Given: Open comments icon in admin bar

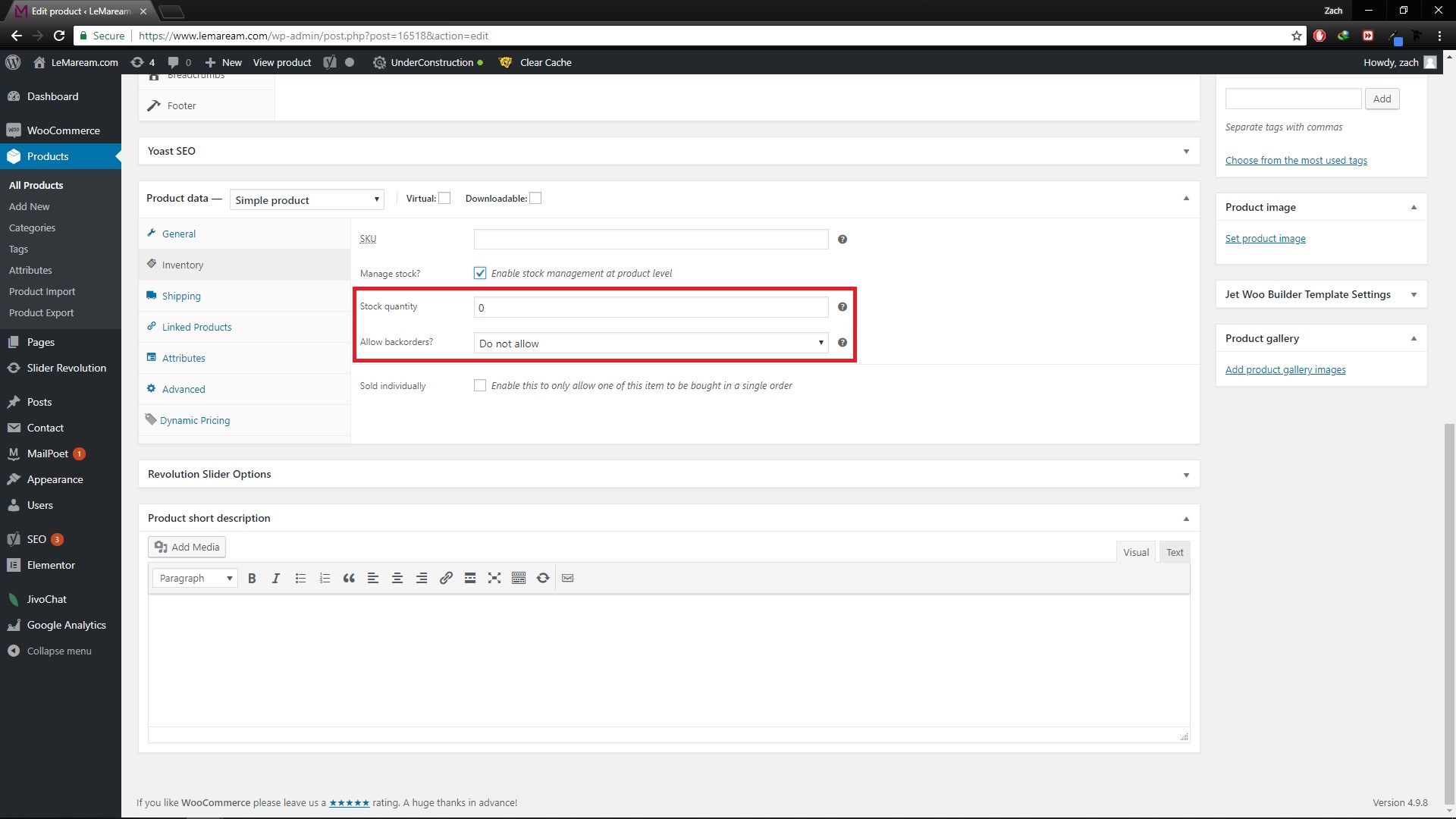Looking at the screenshot, I should pyautogui.click(x=180, y=63).
